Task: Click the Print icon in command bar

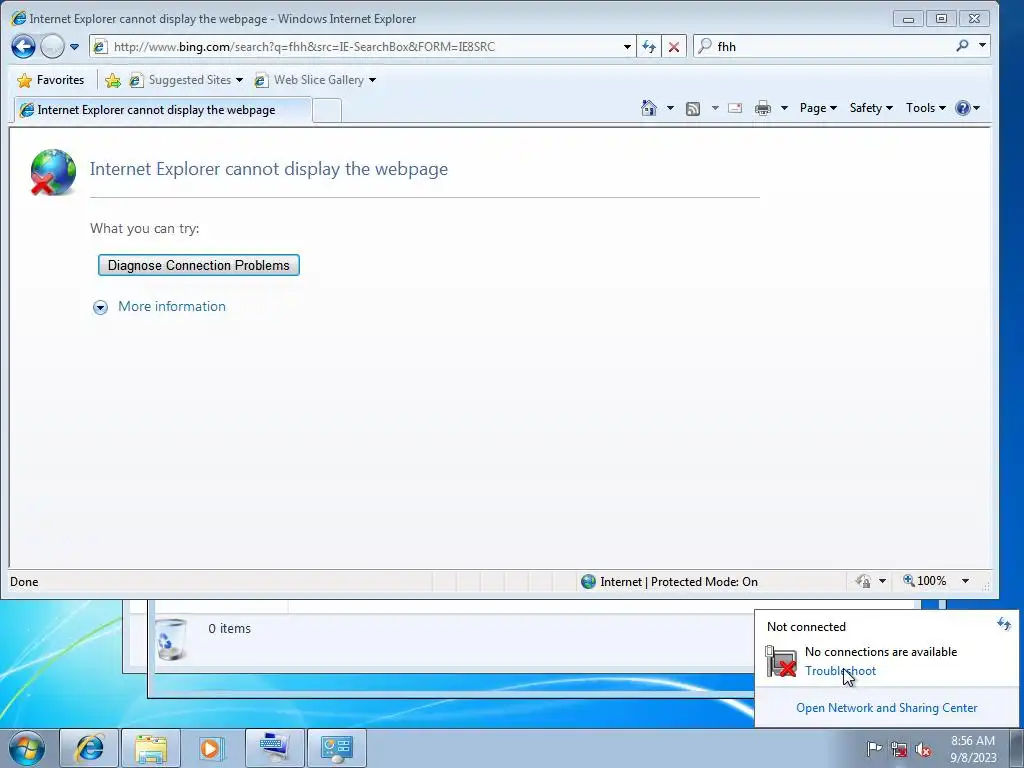Action: [x=763, y=108]
